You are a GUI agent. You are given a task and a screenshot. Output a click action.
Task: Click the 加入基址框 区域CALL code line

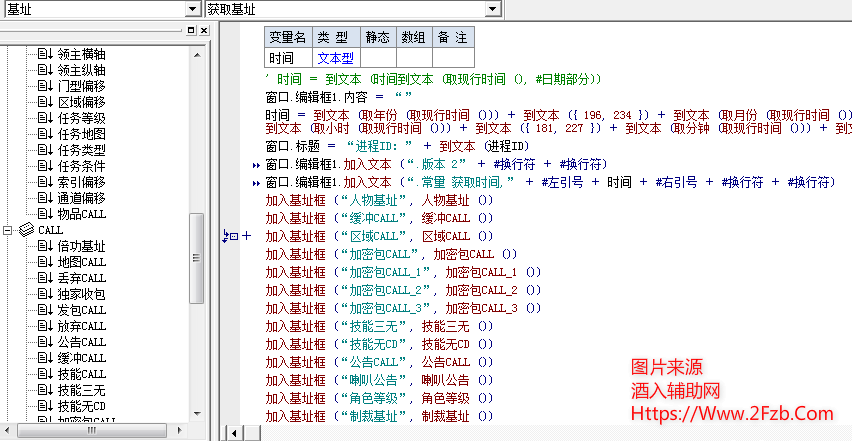tap(379, 236)
